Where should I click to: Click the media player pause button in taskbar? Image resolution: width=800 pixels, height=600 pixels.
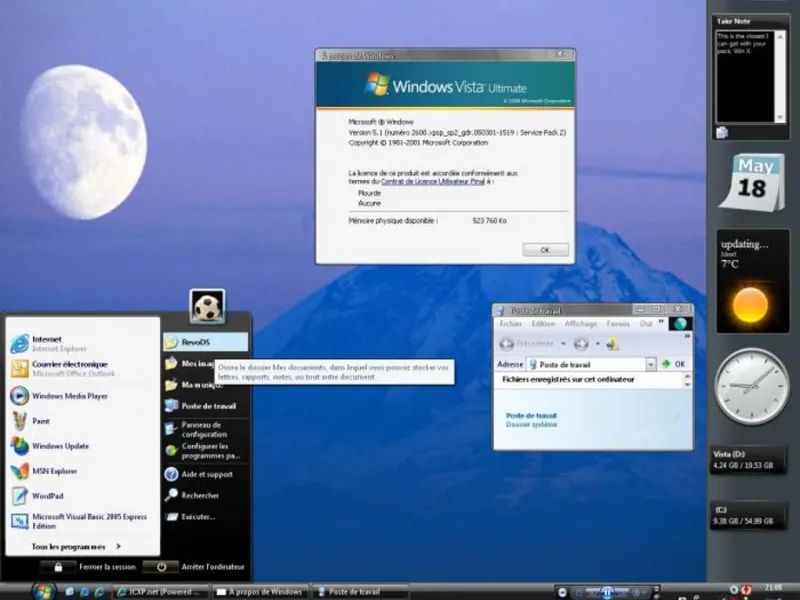coord(607,592)
